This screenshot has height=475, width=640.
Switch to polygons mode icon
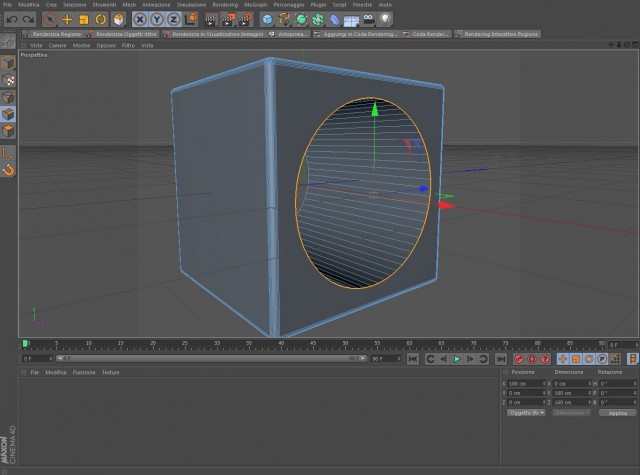8,131
